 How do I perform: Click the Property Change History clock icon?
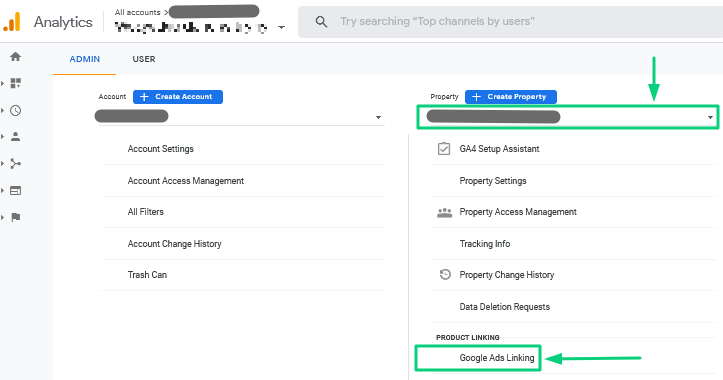(445, 275)
